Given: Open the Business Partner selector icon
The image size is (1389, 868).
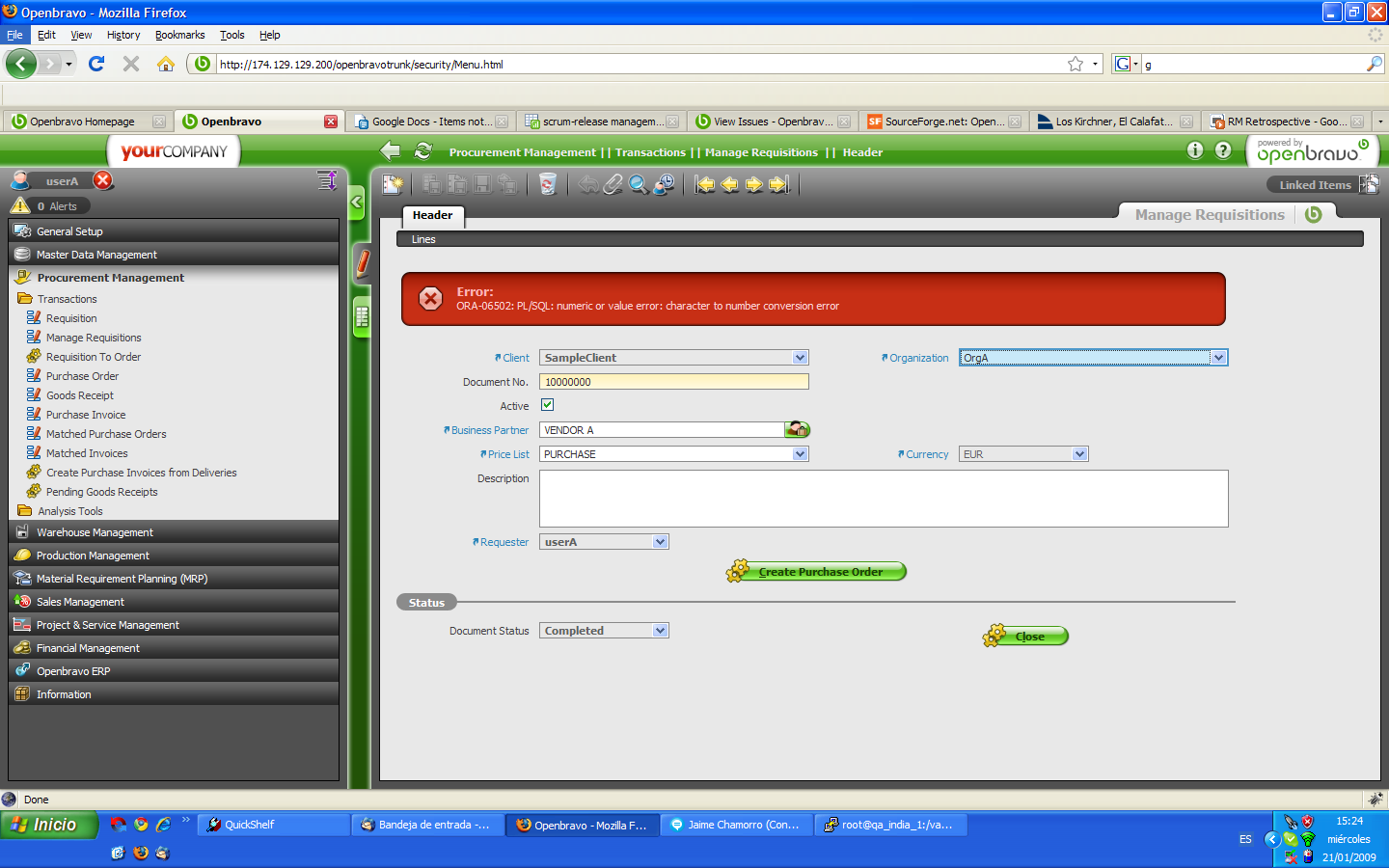Looking at the screenshot, I should [798, 429].
